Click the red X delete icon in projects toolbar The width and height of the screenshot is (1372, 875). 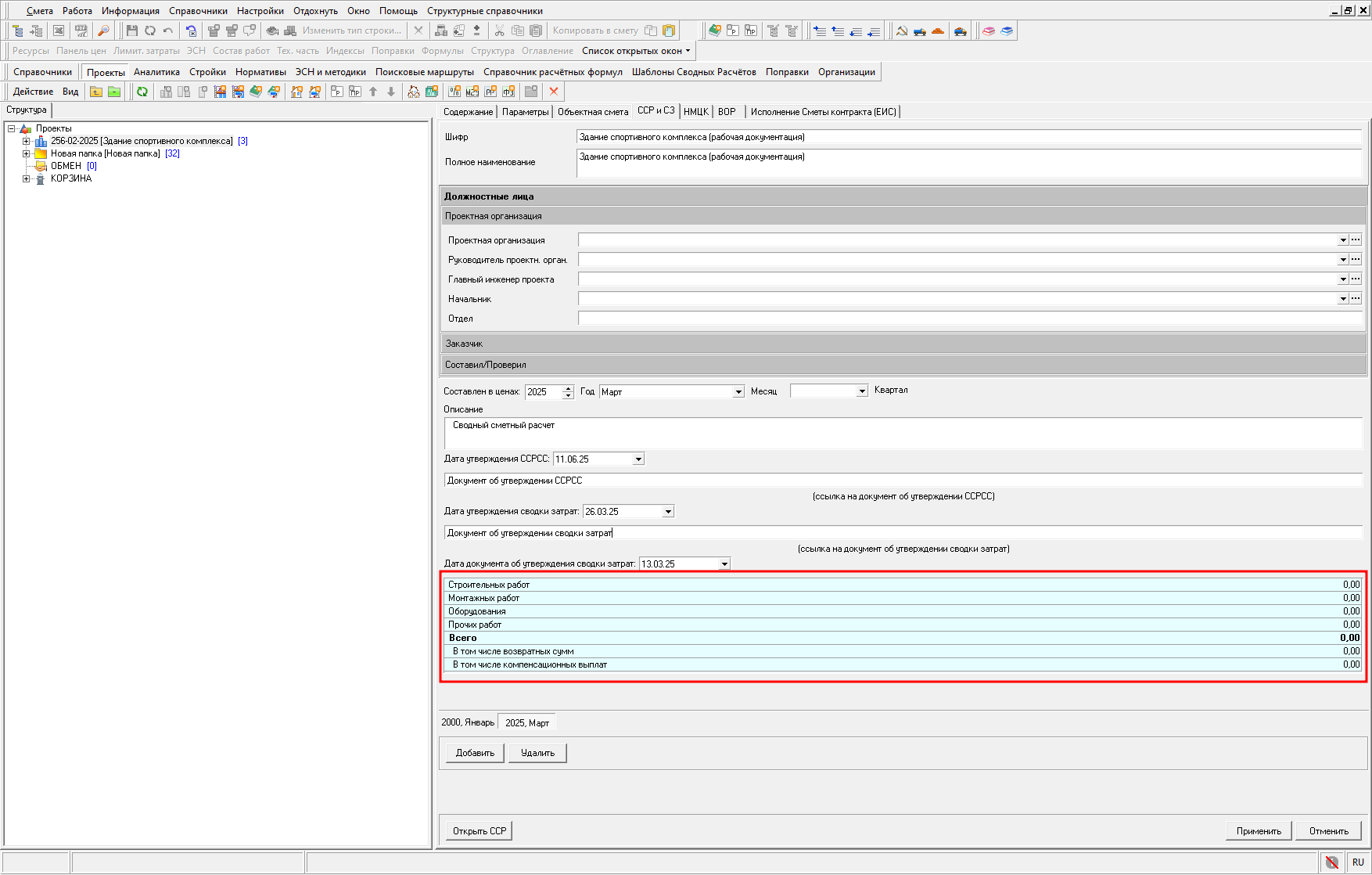[554, 92]
